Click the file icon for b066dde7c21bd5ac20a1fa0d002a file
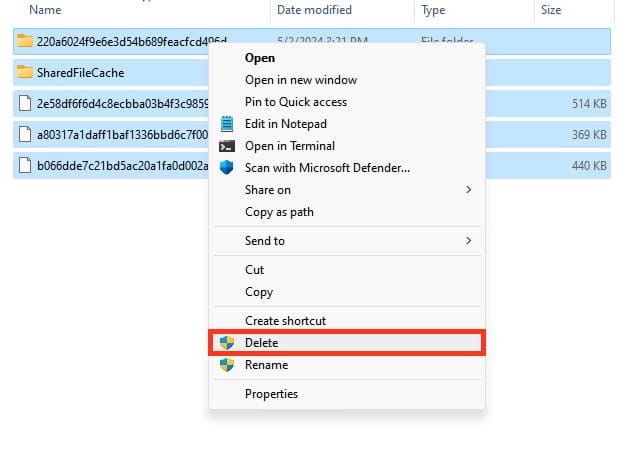The image size is (633, 464). tap(25, 166)
